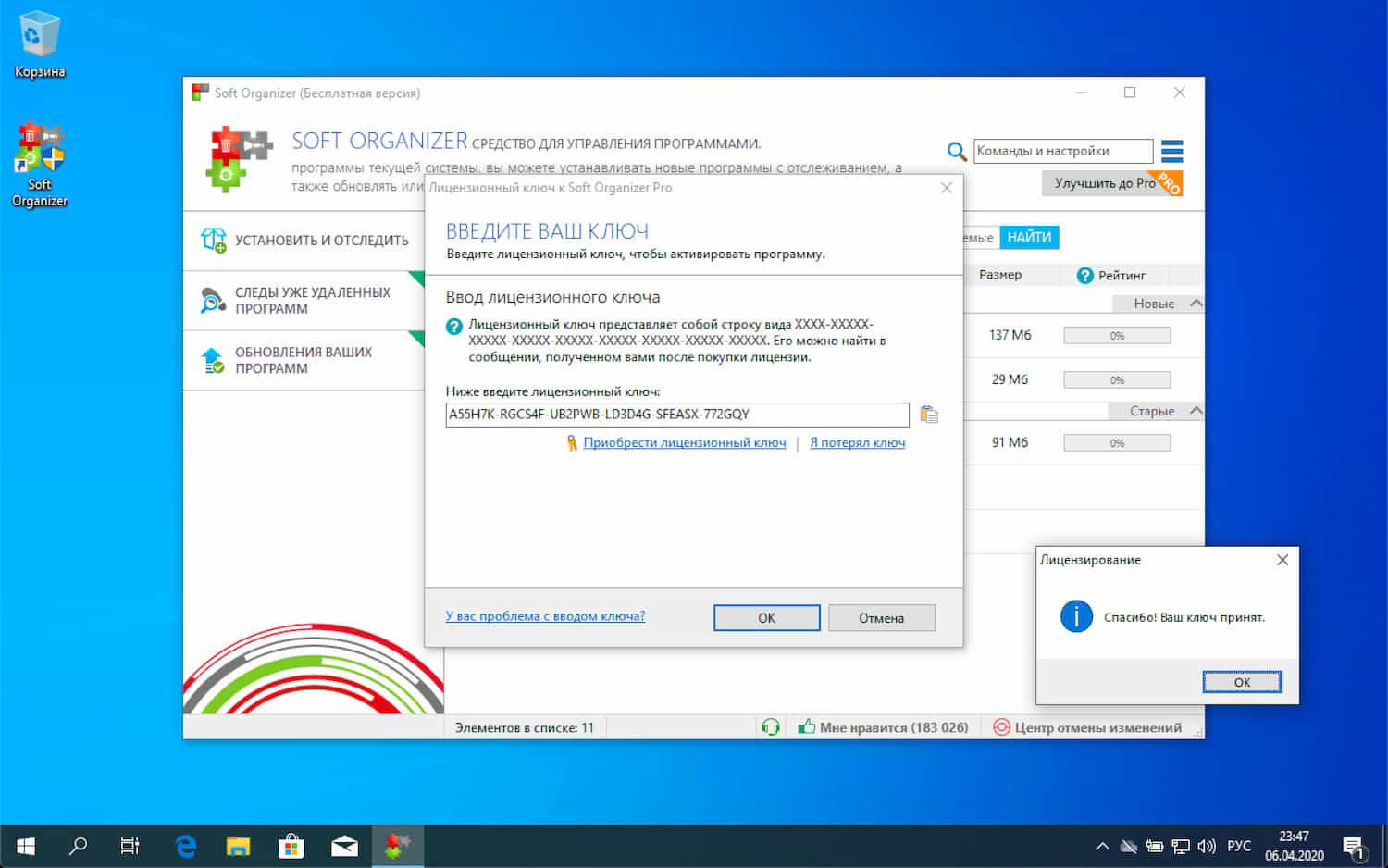Open the network icon in system tray

point(1181,846)
